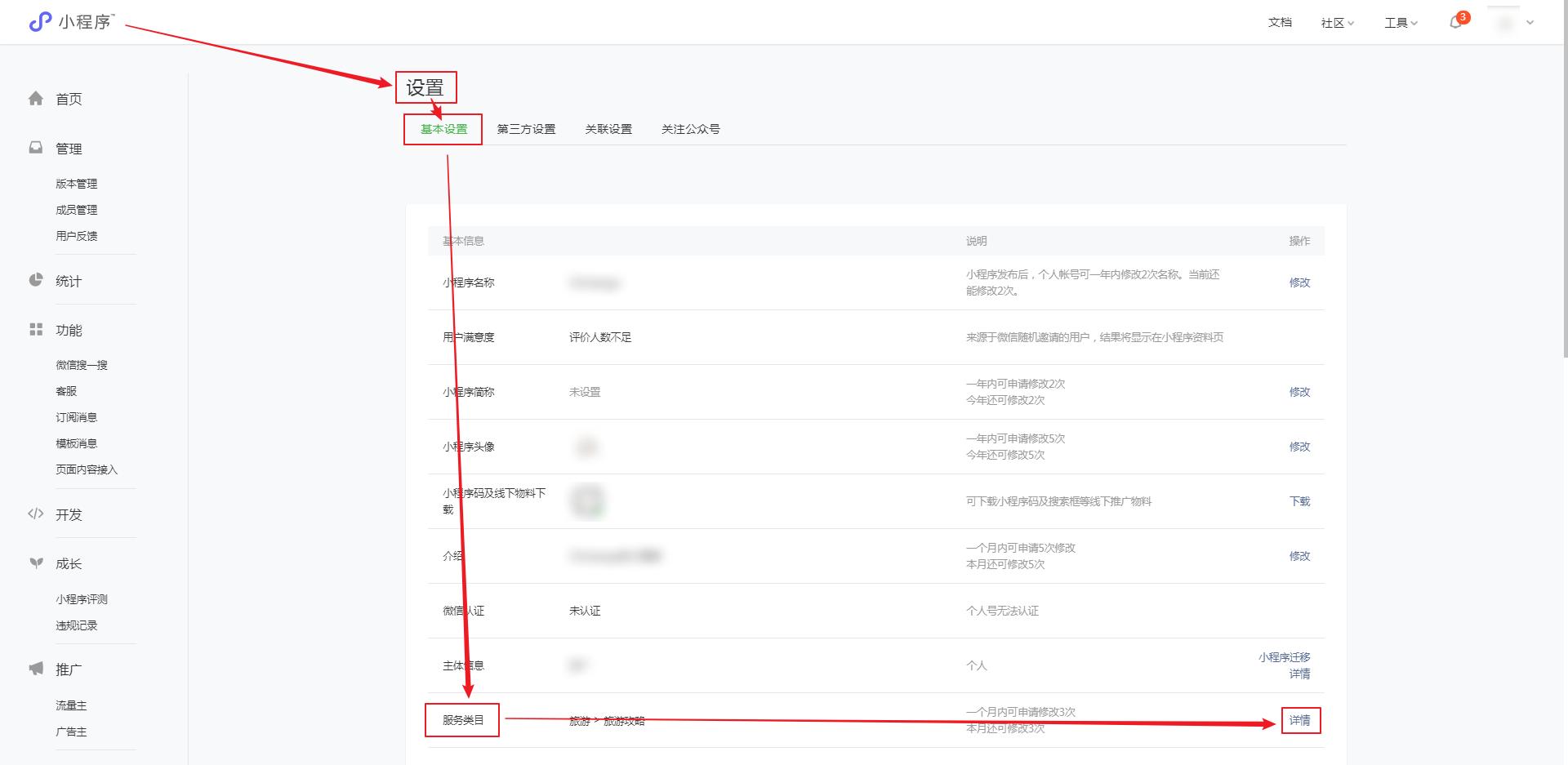Open 广告主 in the sidebar
This screenshot has height=765, width=1568.
click(x=71, y=732)
